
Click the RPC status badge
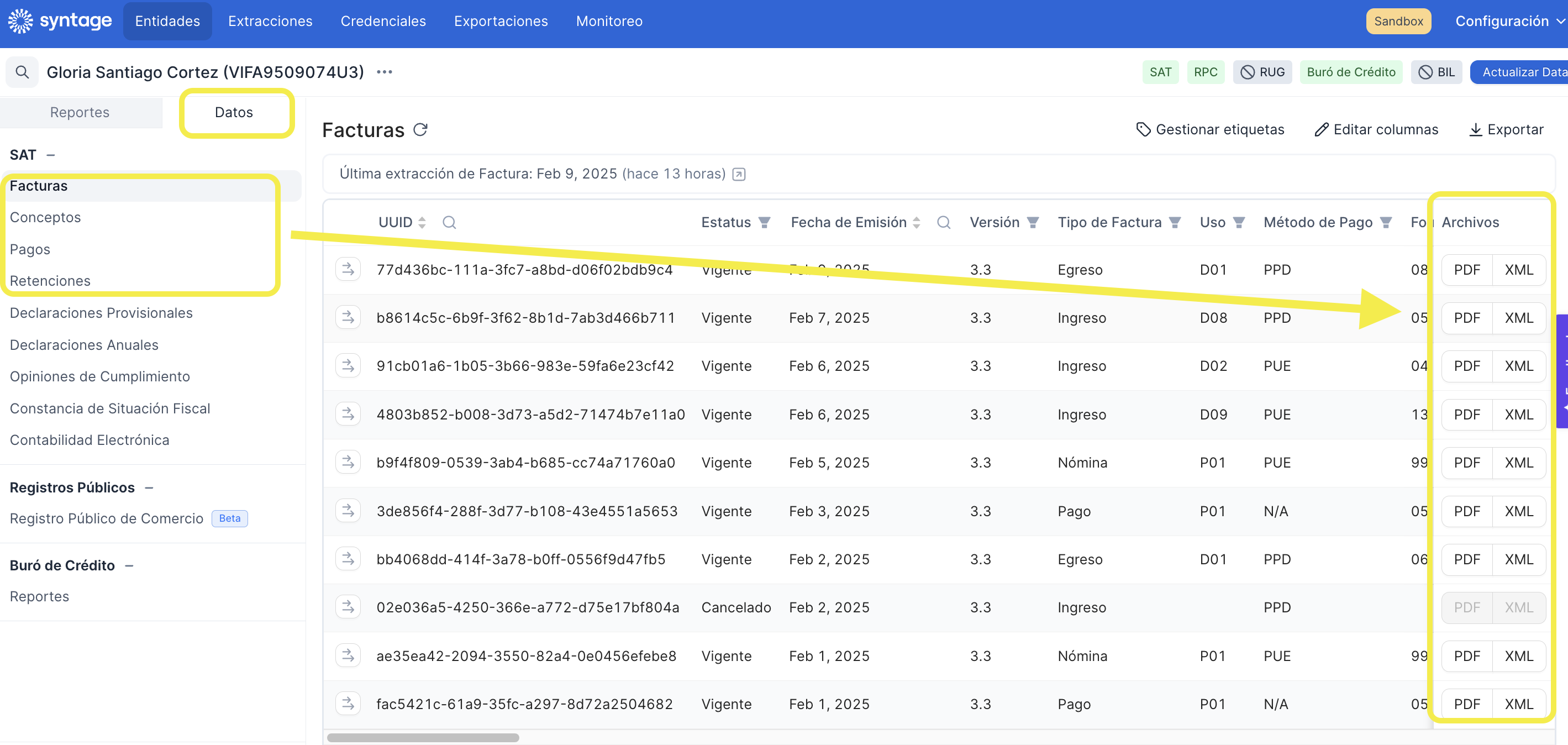[x=1205, y=72]
